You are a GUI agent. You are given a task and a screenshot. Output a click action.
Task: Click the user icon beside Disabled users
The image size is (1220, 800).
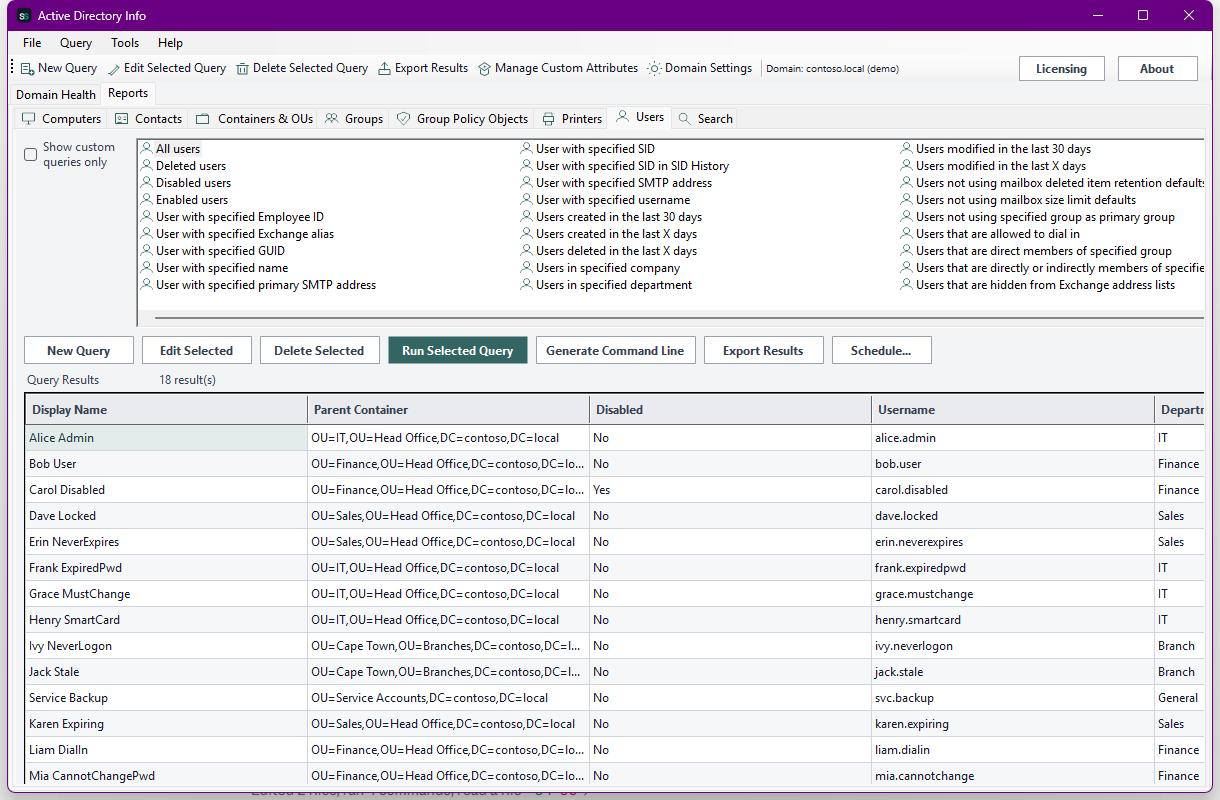147,183
